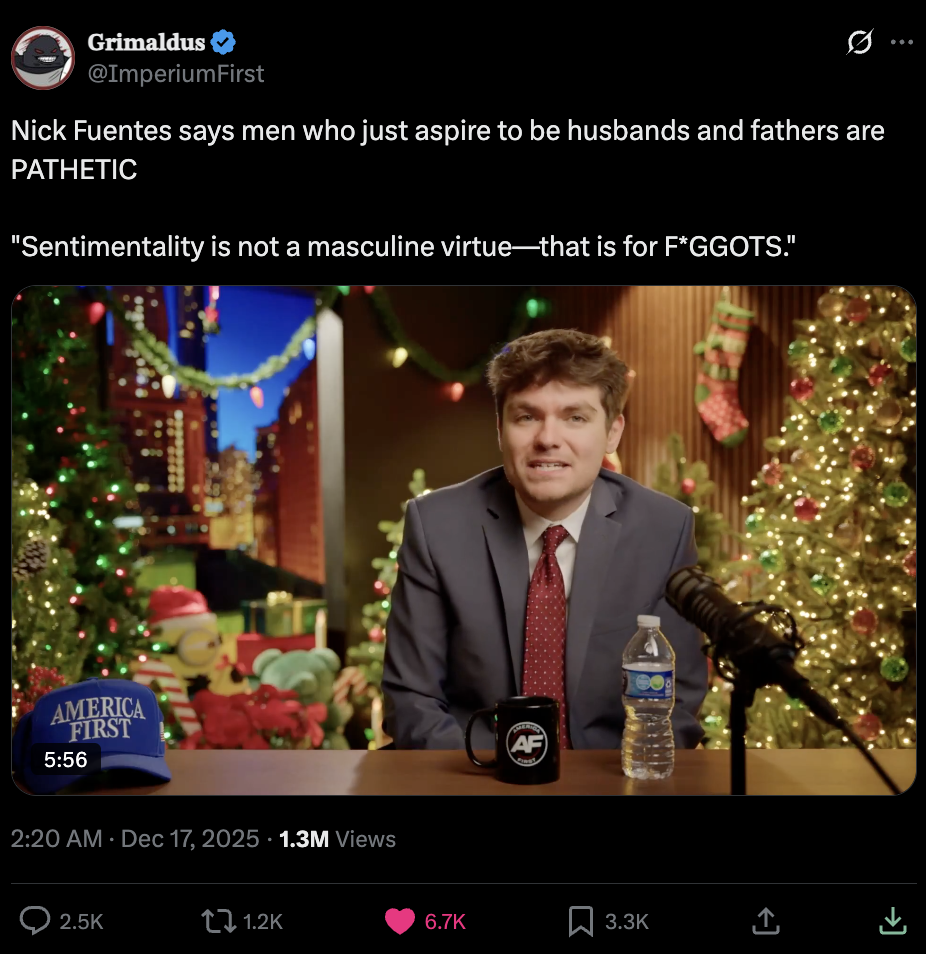
Task: Click the Grimaldus profile avatar
Action: click(x=43, y=58)
